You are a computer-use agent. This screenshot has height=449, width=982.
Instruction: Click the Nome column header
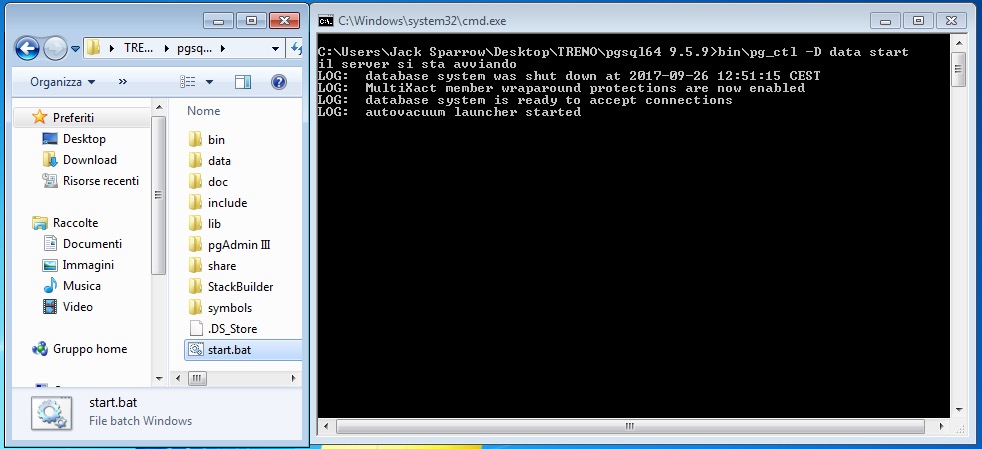tap(204, 111)
